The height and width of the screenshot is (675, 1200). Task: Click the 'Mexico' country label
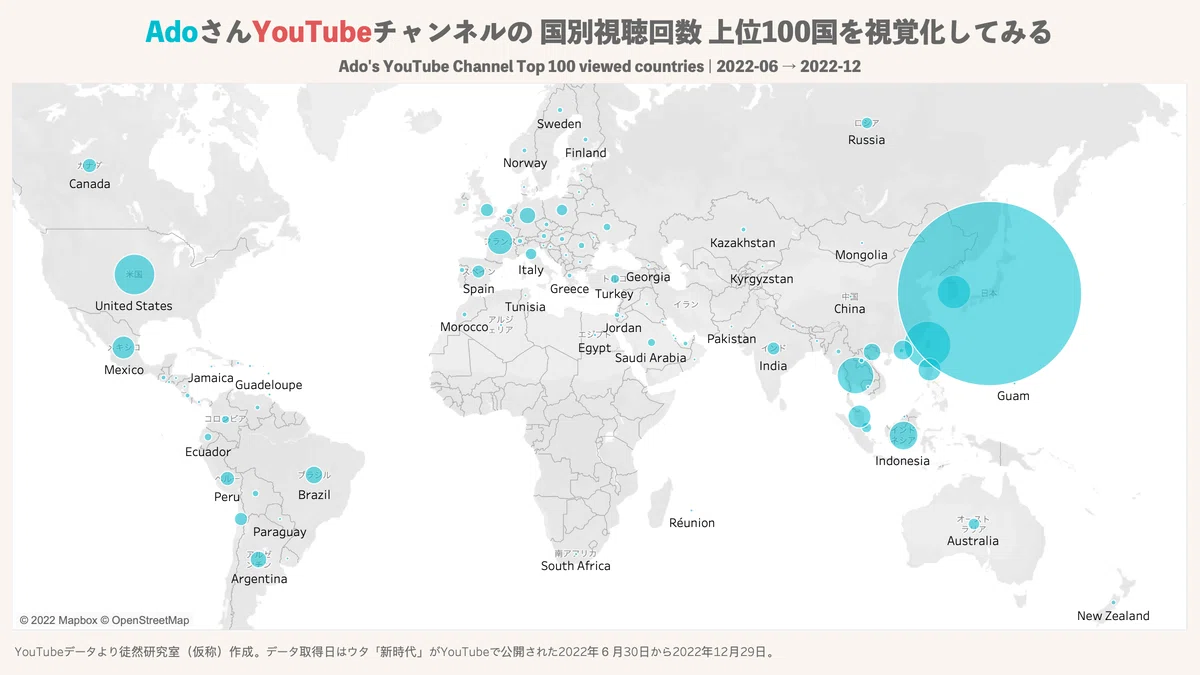(124, 370)
